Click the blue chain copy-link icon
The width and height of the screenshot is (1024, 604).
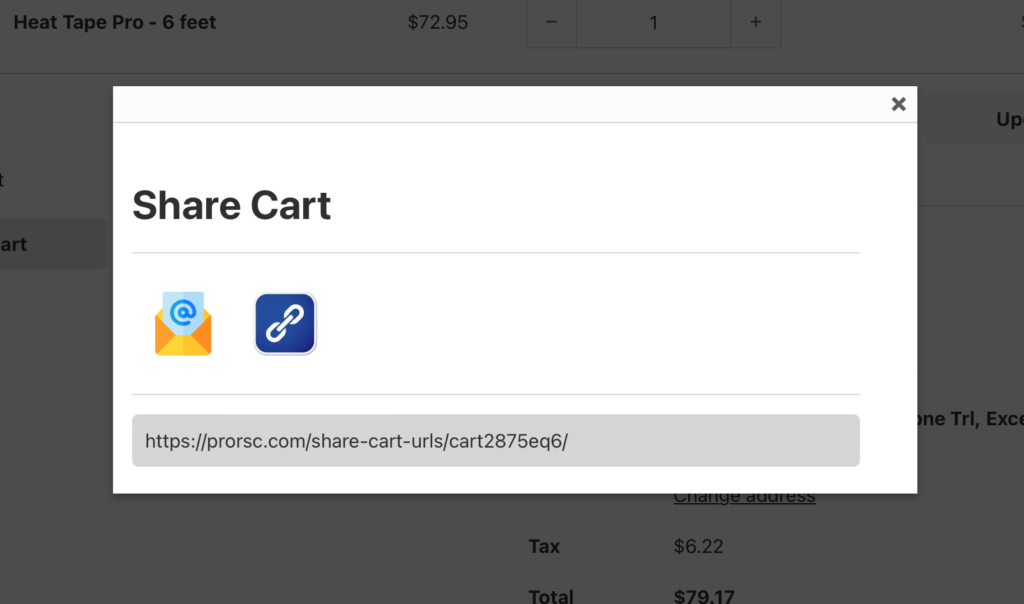(x=285, y=324)
